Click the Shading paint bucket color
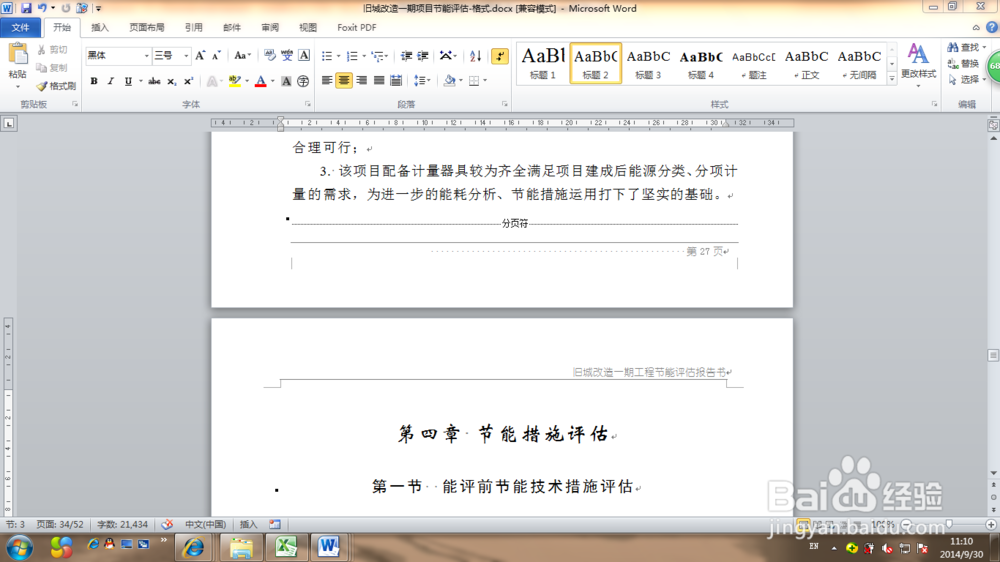Image resolution: width=1000 pixels, height=562 pixels. [450, 80]
